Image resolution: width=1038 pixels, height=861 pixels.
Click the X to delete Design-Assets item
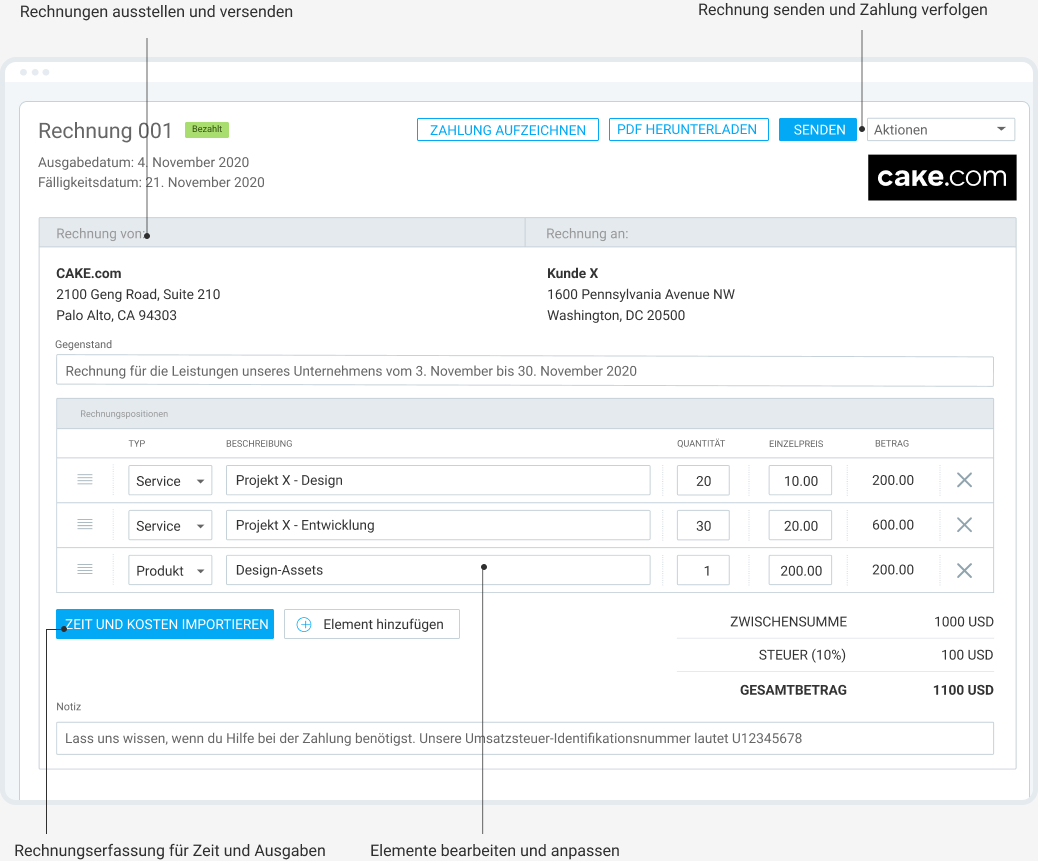click(x=964, y=569)
